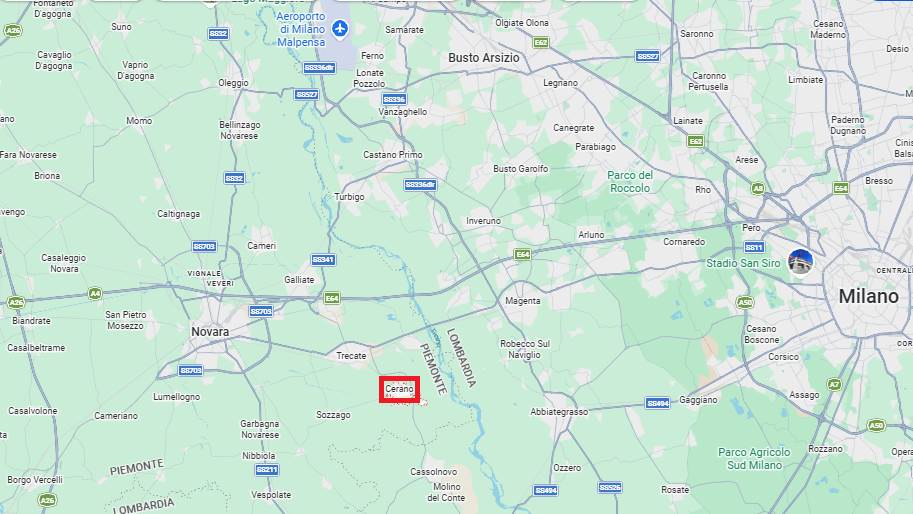The width and height of the screenshot is (913, 514).
Task: Open the Stadio San Siro photo marker
Action: click(801, 261)
